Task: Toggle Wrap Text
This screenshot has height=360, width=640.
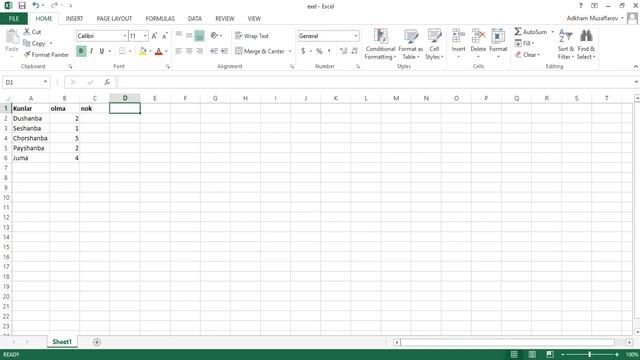Action: pos(252,36)
